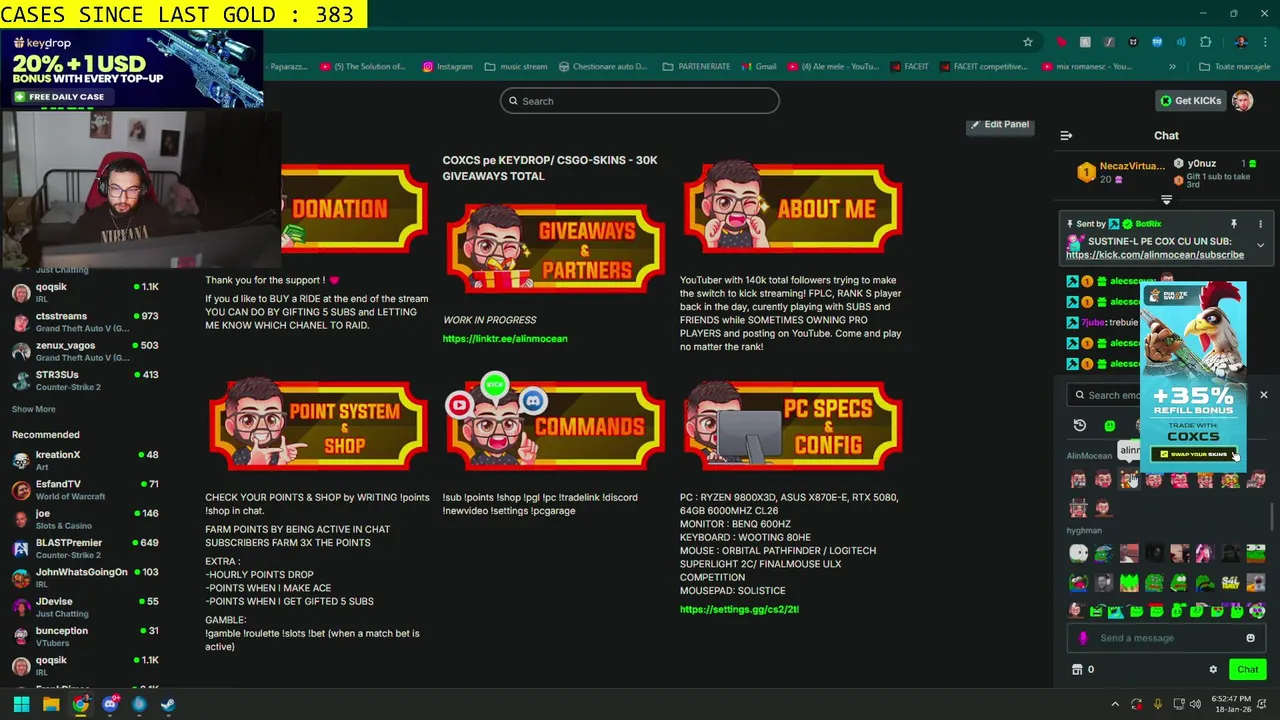Viewport: 1280px width, 720px height.
Task: Collapse the chat panel arrow icon
Action: [x=1066, y=135]
